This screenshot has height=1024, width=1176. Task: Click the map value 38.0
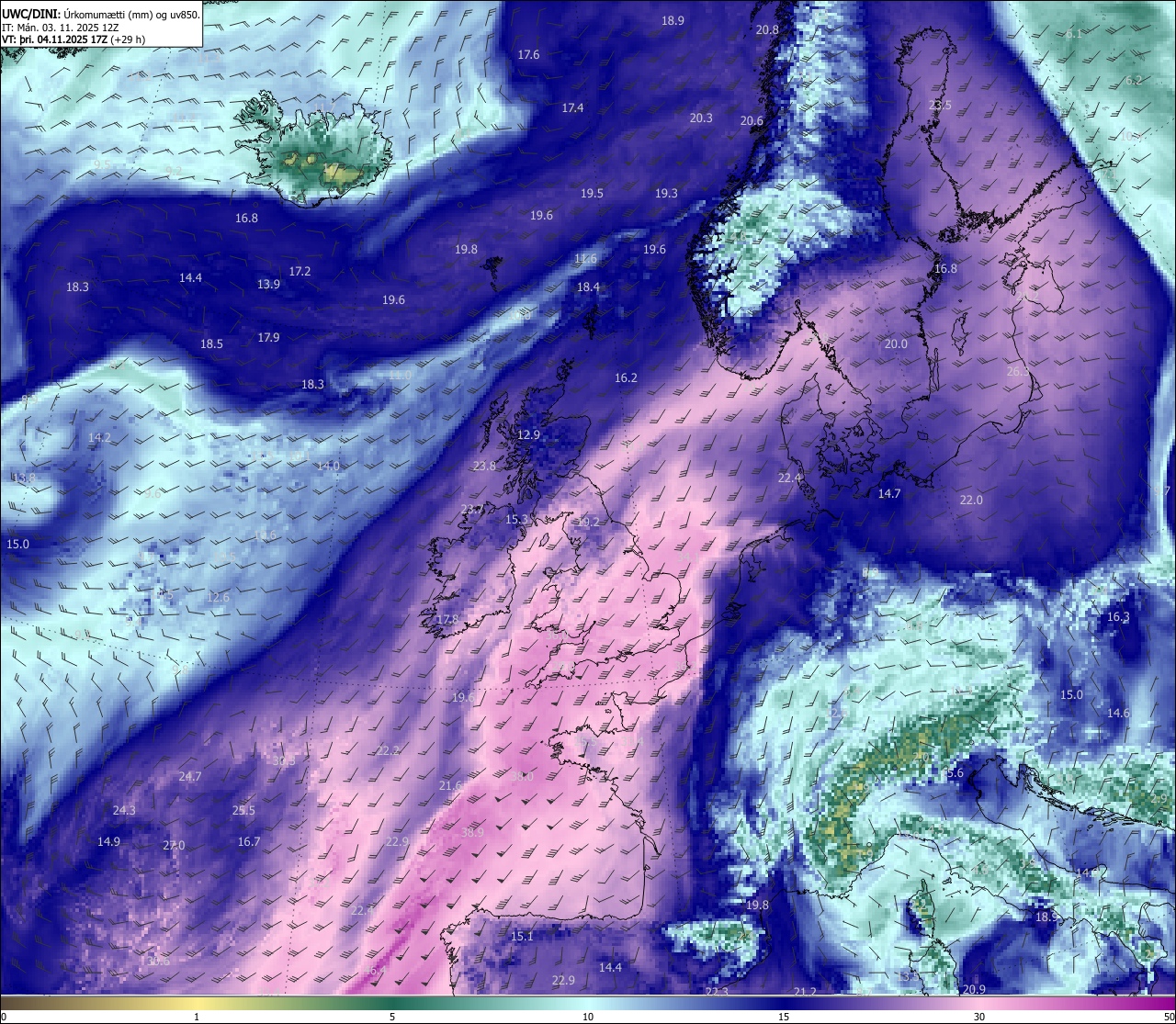[x=522, y=777]
